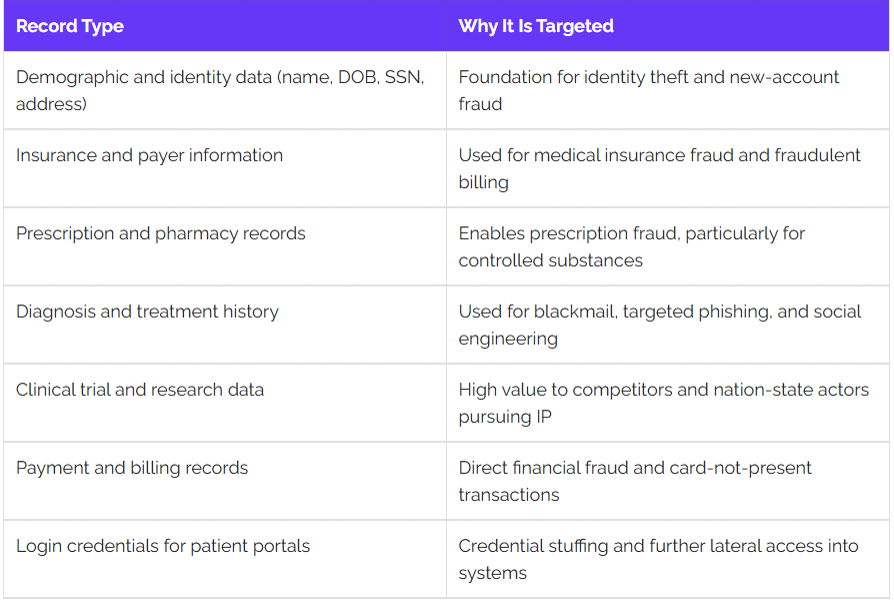Click the prescription fraud controlled substances text
Viewport: 894px width, 603px height.
632,247
